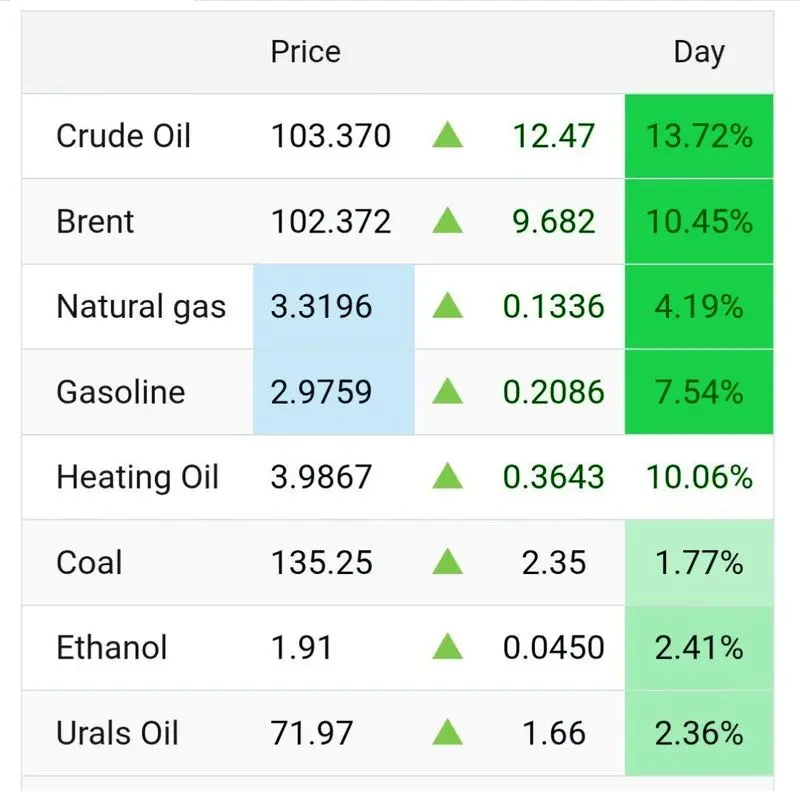The image size is (800, 791).
Task: Sort by the Price column header
Action: click(x=305, y=52)
